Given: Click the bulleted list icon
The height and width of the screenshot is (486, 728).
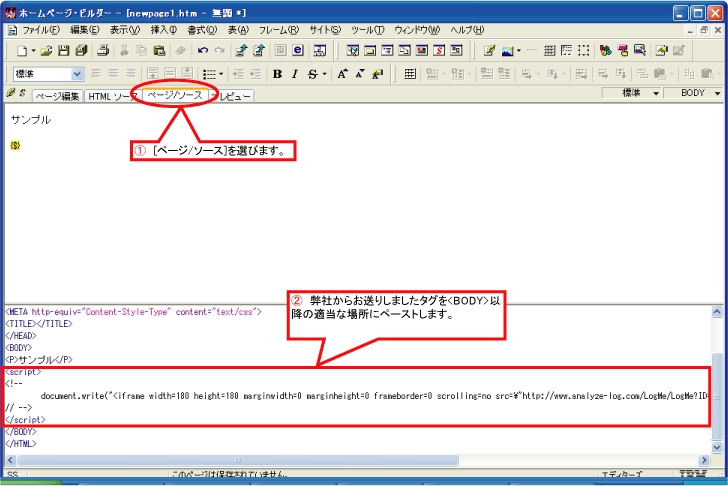Looking at the screenshot, I should point(209,74).
